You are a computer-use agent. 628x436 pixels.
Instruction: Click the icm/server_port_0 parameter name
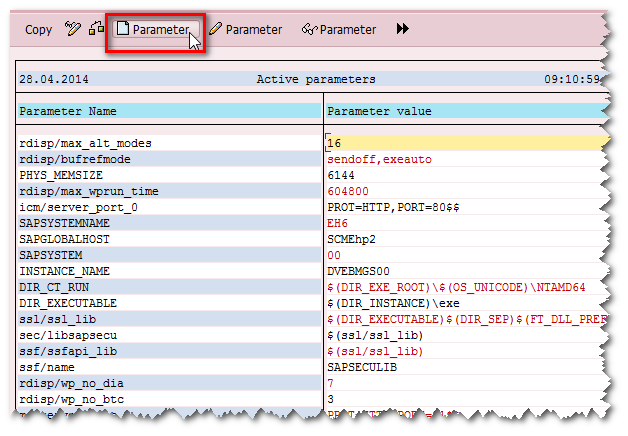coord(78,207)
